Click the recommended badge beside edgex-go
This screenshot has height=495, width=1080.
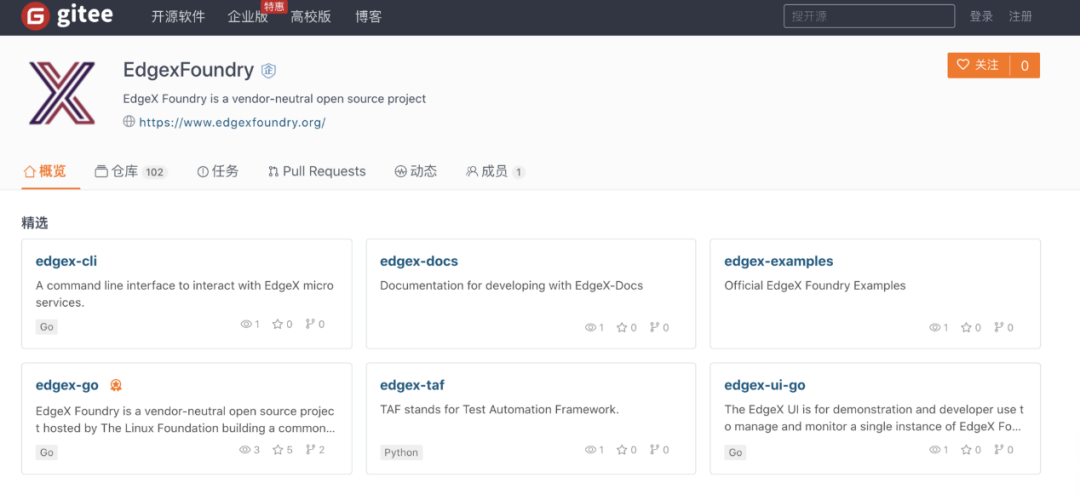click(116, 386)
